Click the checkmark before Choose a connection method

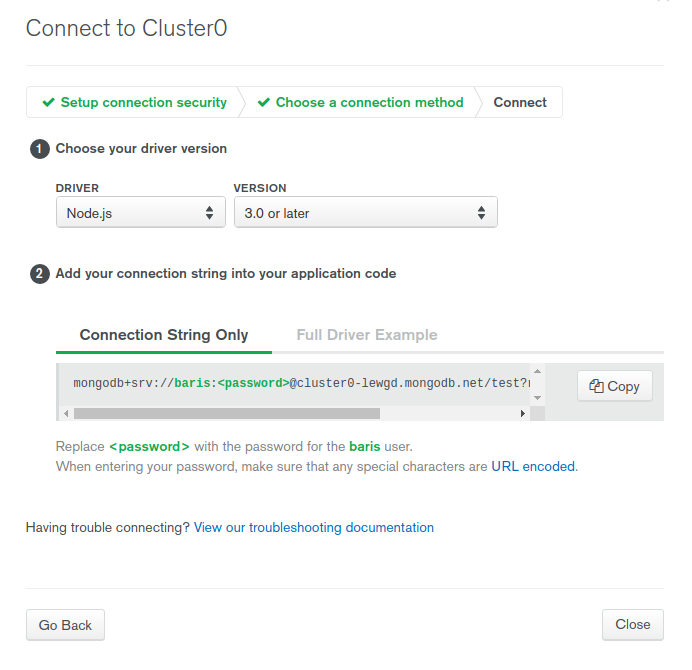[264, 102]
